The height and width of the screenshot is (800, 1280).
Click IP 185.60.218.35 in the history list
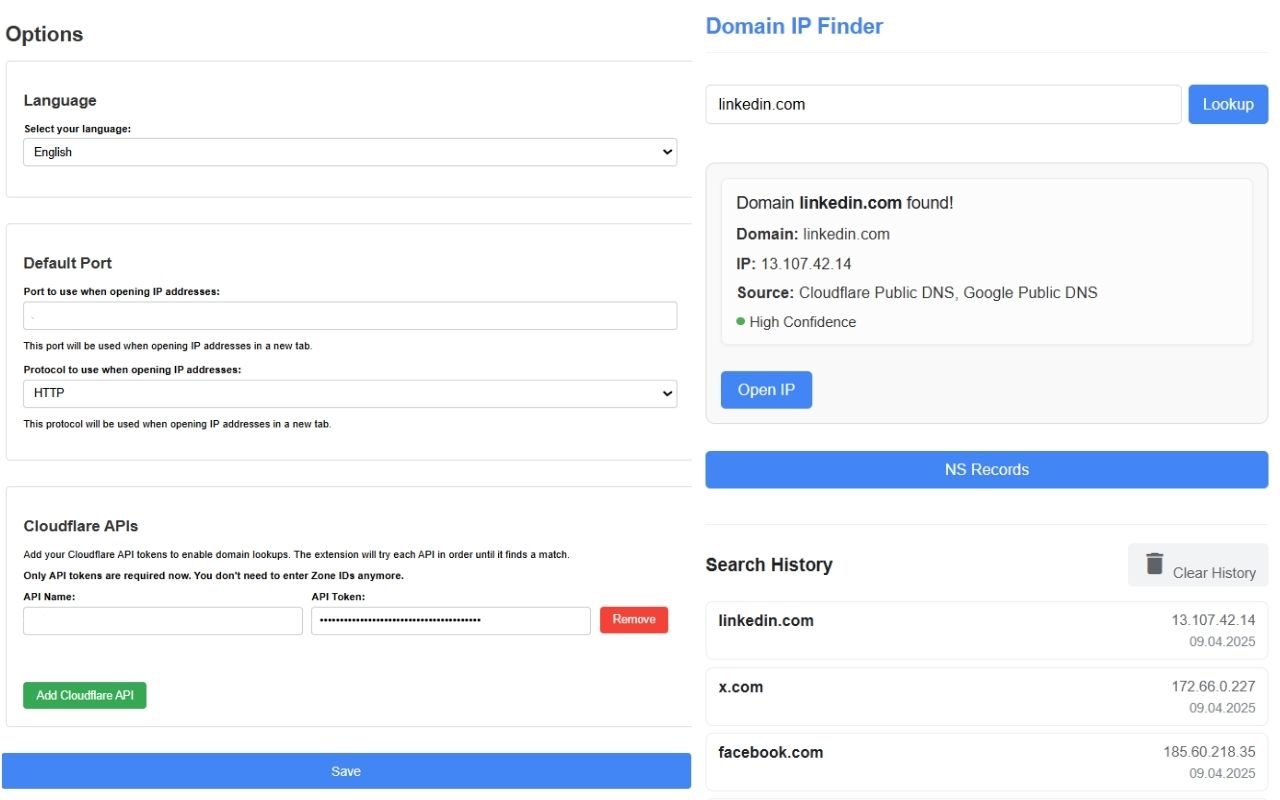point(1209,752)
